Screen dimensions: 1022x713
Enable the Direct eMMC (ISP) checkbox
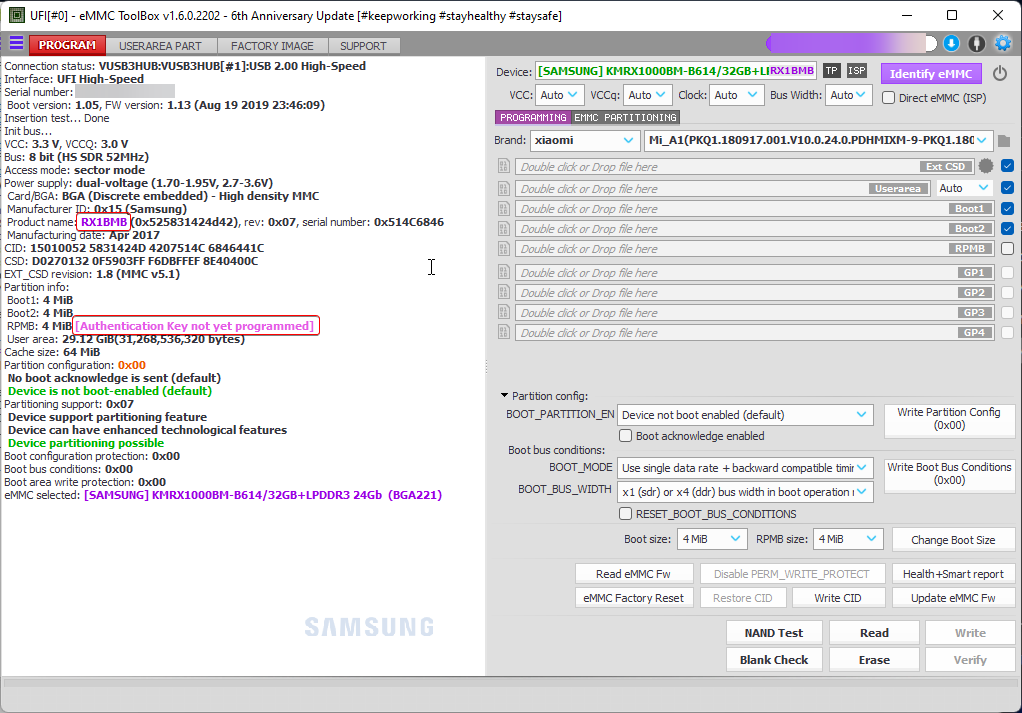tap(889, 98)
